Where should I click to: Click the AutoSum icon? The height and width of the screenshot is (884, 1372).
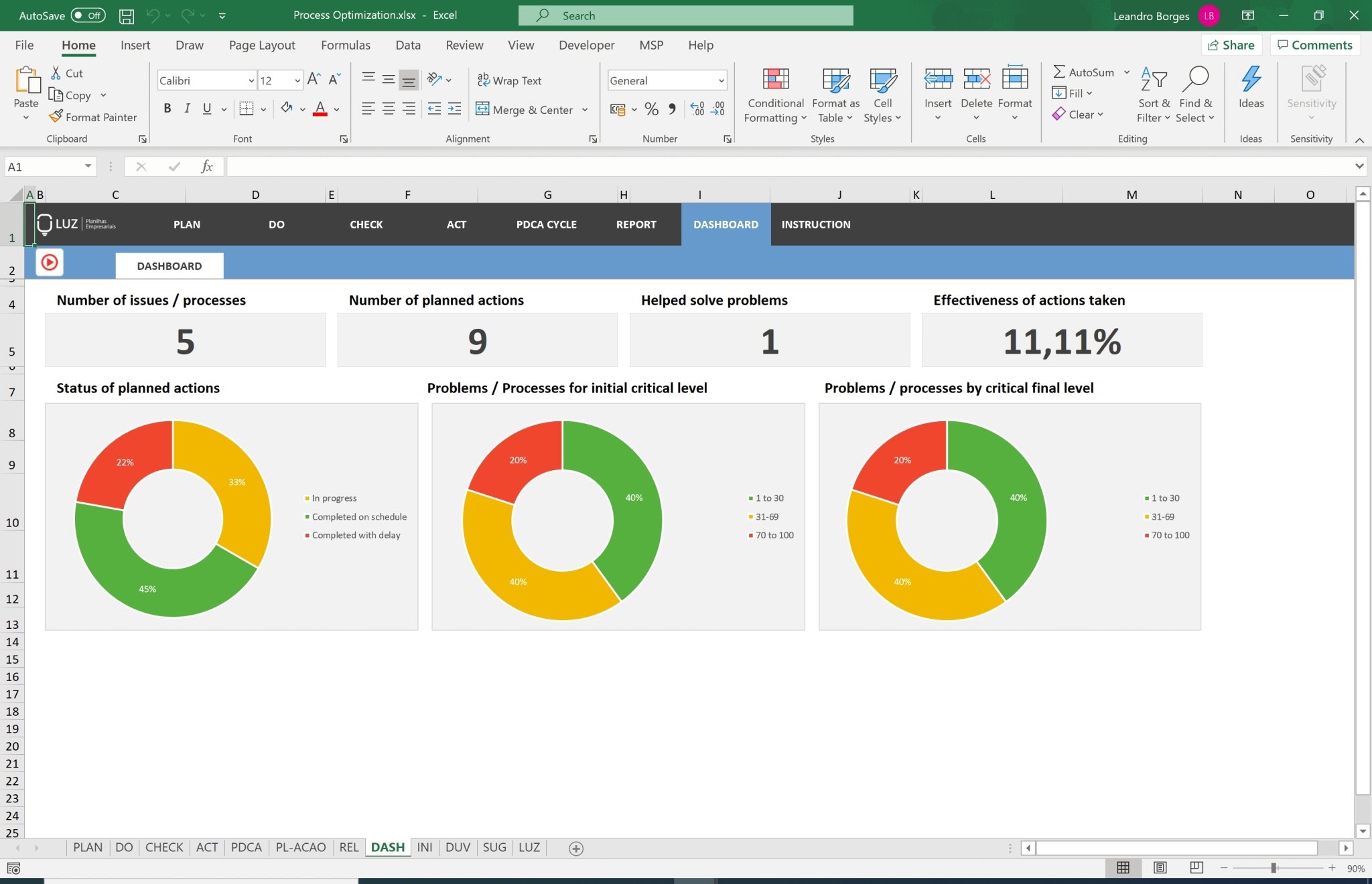(x=1060, y=72)
